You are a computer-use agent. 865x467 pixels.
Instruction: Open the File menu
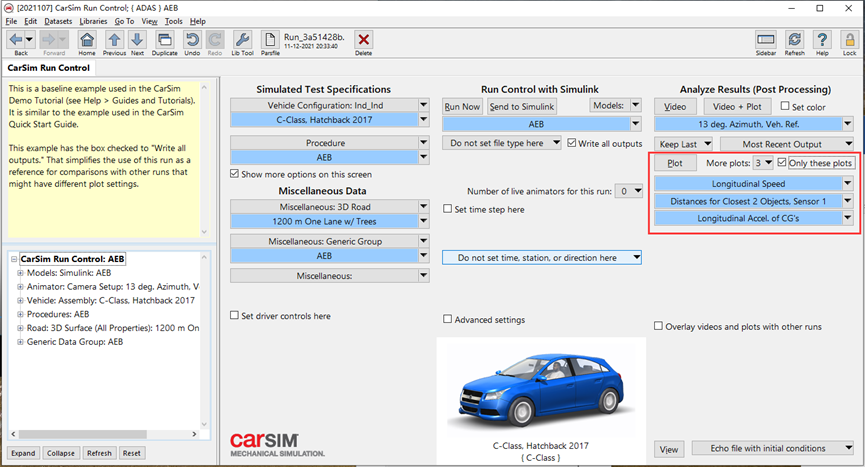(11, 21)
